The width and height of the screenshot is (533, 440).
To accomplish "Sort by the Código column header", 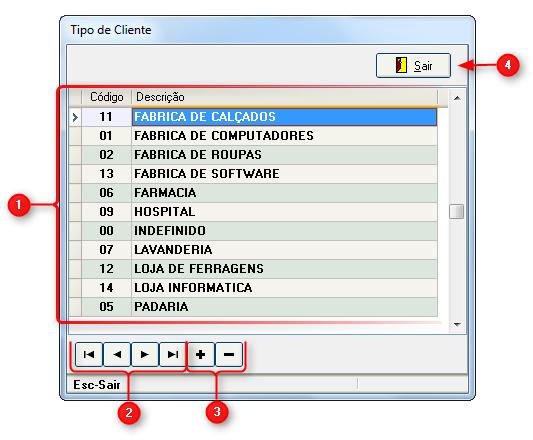I will pyautogui.click(x=106, y=97).
